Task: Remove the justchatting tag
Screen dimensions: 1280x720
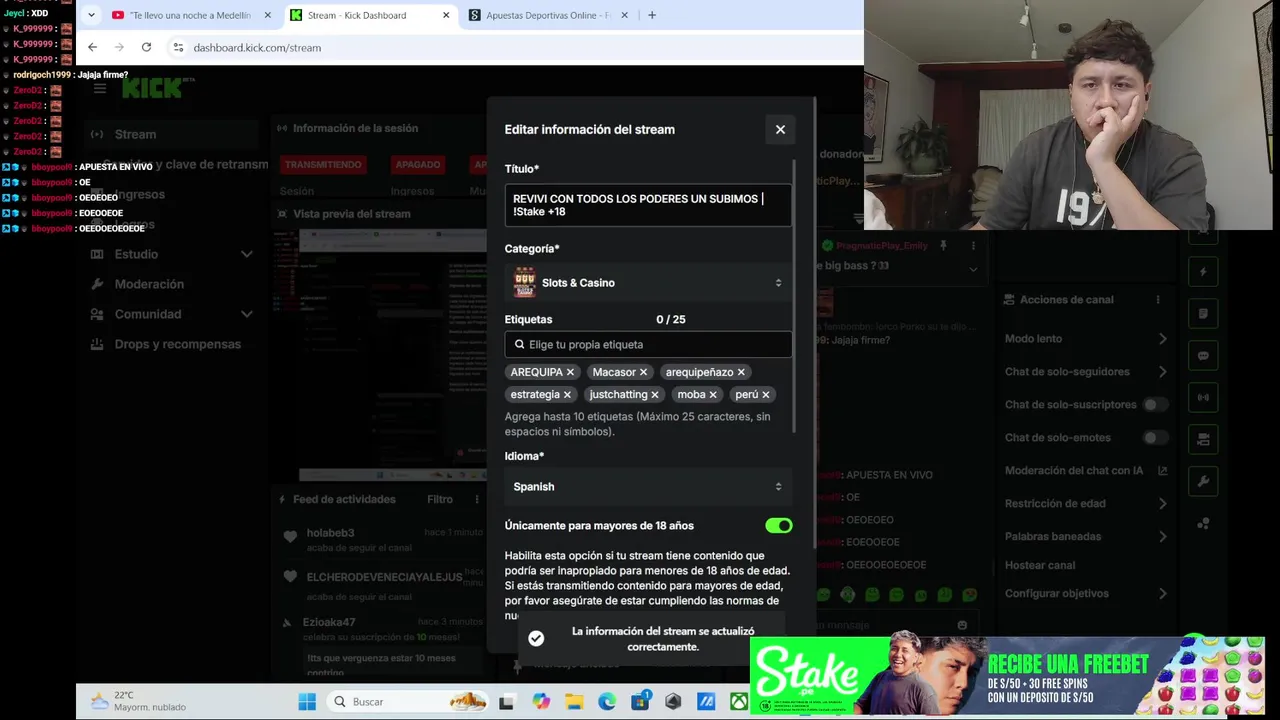Action: coord(655,394)
